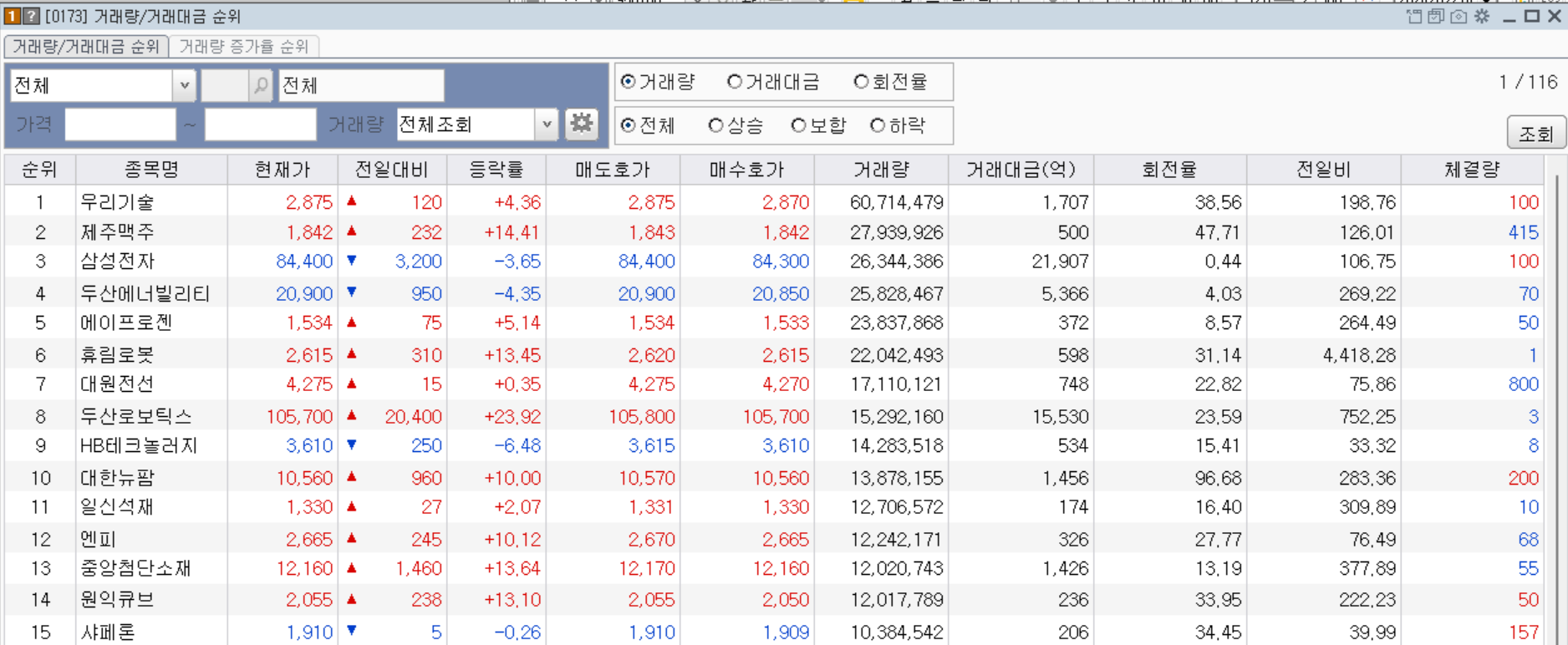This screenshot has height=645, width=1568.
Task: Click the 전체 stock name field
Action: coord(361,85)
